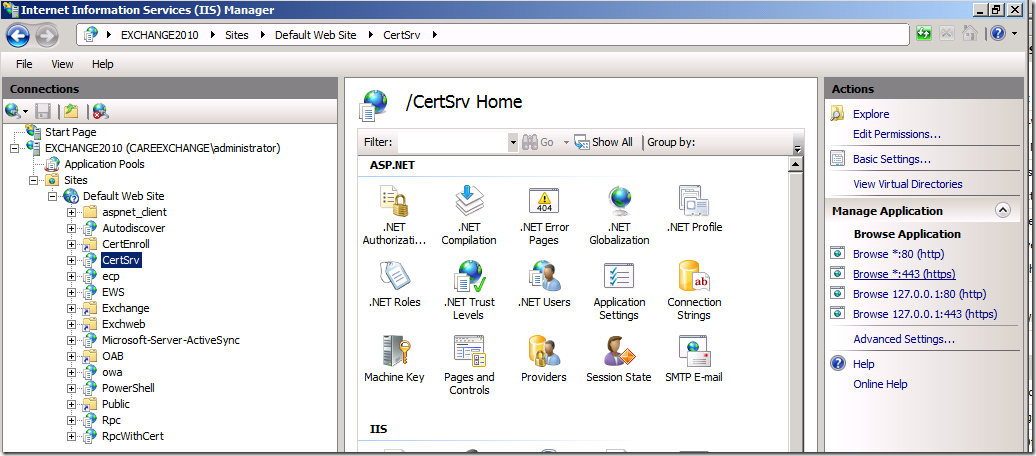Collapse the Sites tree node
1036x456 pixels.
pyautogui.click(x=33, y=180)
